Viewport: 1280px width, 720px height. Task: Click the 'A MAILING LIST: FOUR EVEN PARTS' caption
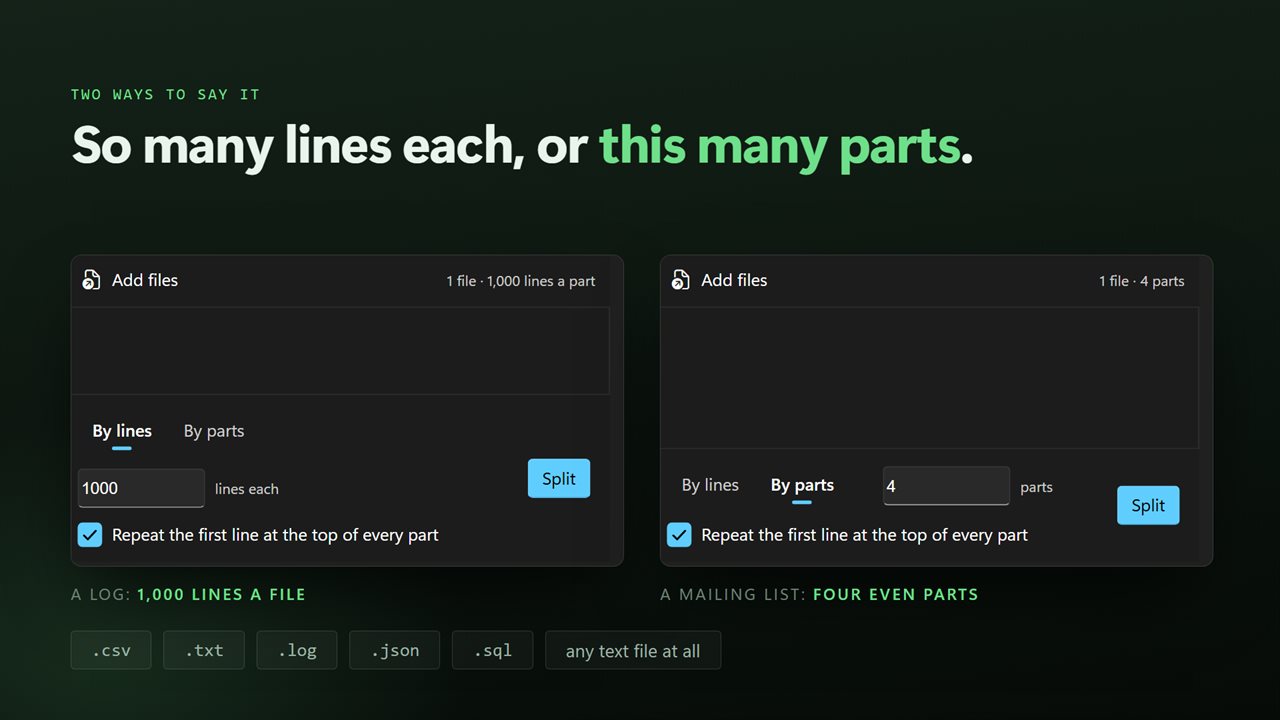819,594
